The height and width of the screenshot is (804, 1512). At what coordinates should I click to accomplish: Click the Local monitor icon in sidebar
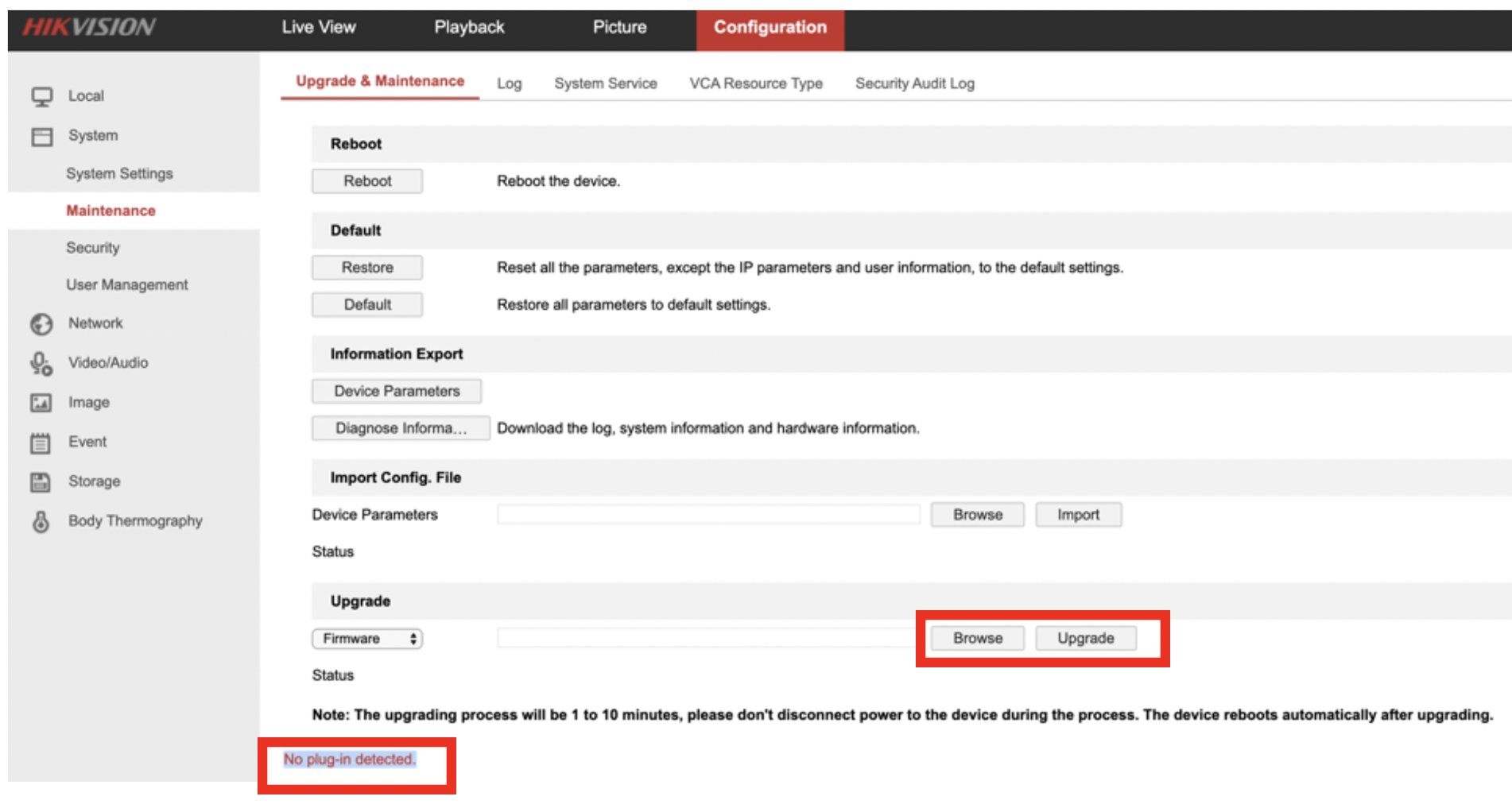pos(41,96)
